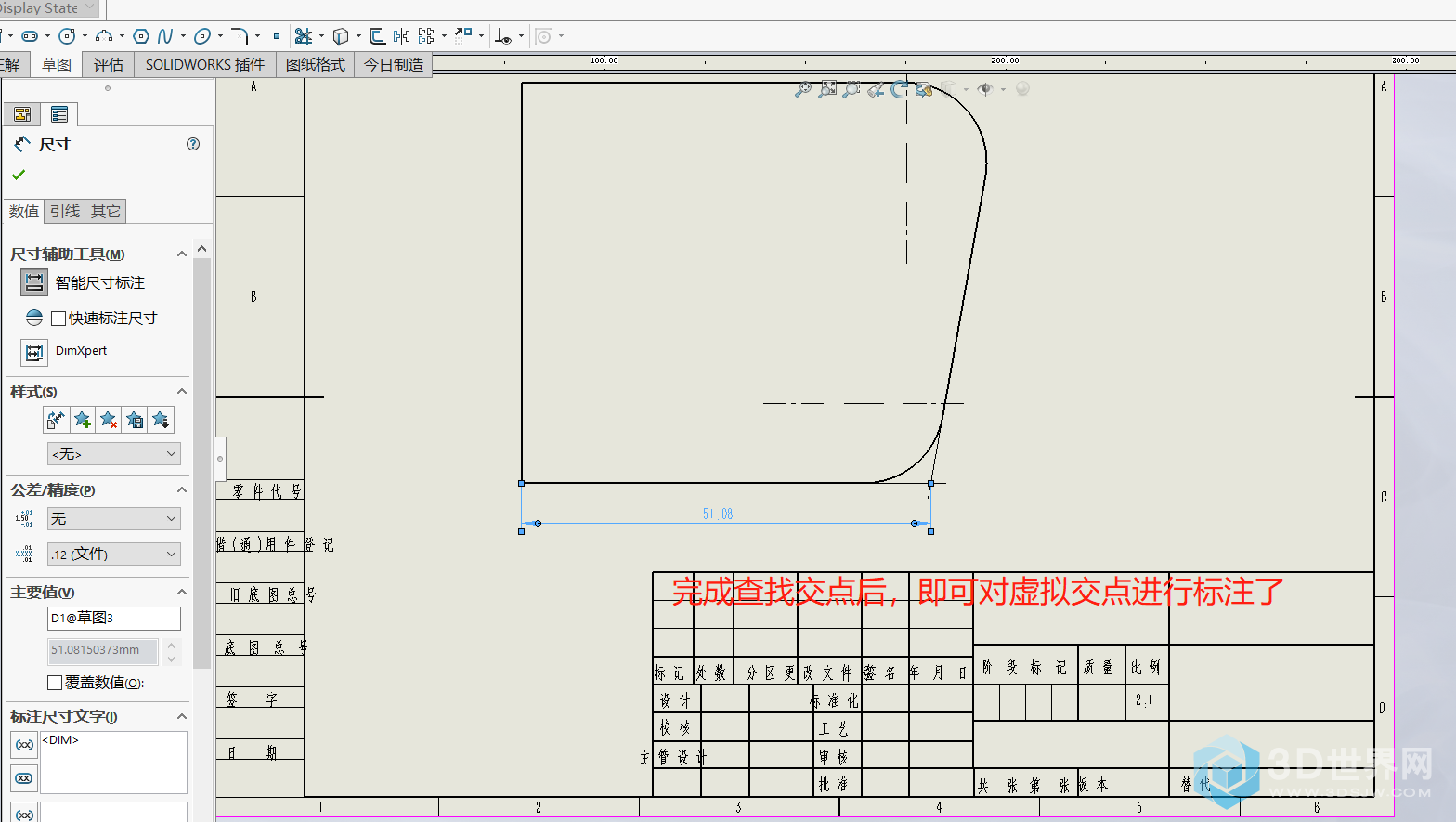Click the hide/show items eye icon
1456x822 pixels.
985,89
